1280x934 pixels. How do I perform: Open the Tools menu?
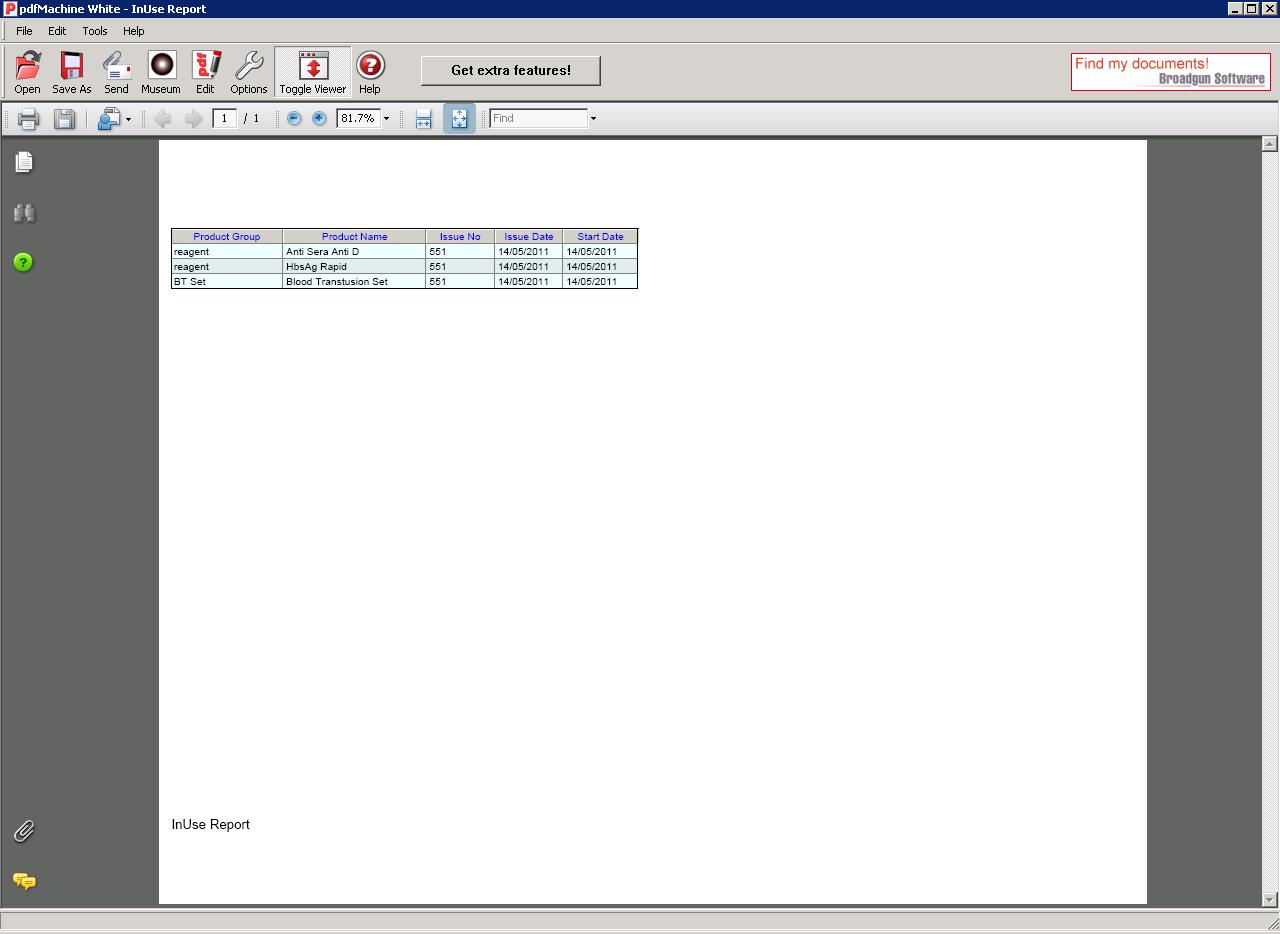tap(95, 31)
